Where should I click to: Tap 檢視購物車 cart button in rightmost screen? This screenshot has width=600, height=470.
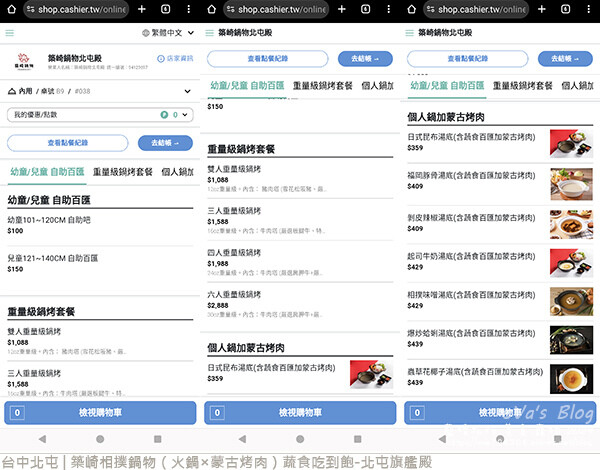click(x=500, y=412)
